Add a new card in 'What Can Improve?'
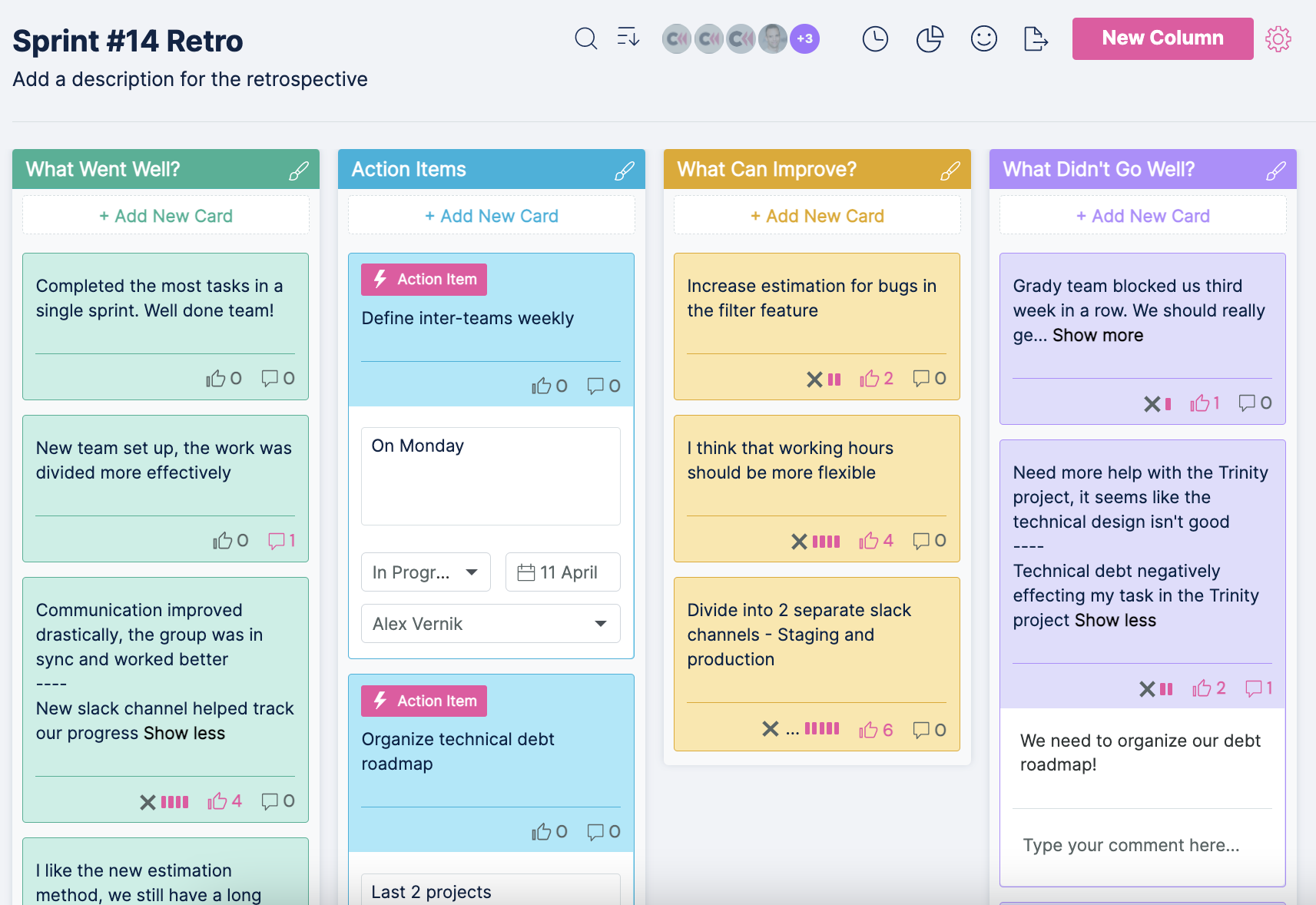The width and height of the screenshot is (1316, 905). pos(816,215)
